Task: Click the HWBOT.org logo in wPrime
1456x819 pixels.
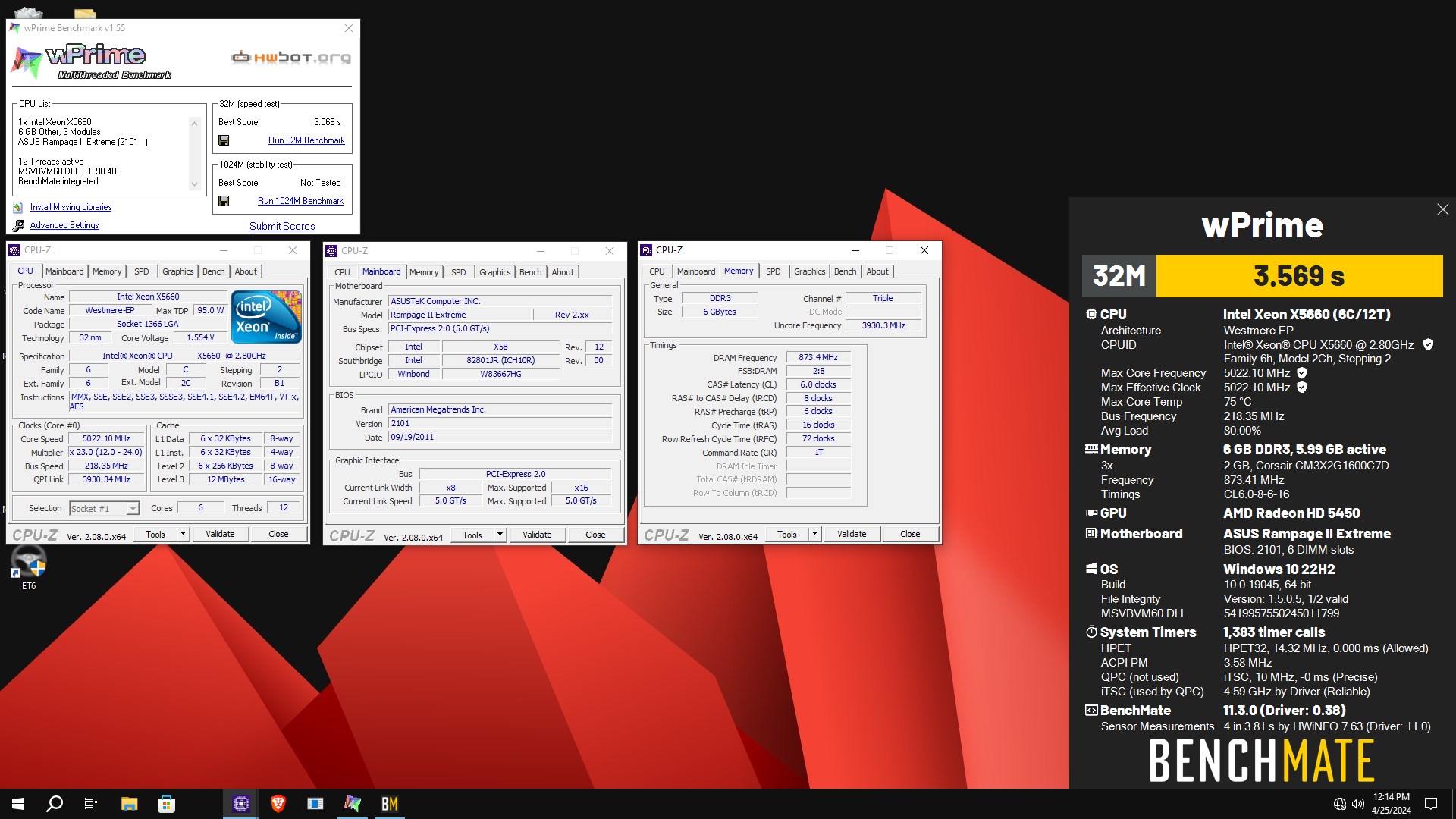Action: pos(291,58)
